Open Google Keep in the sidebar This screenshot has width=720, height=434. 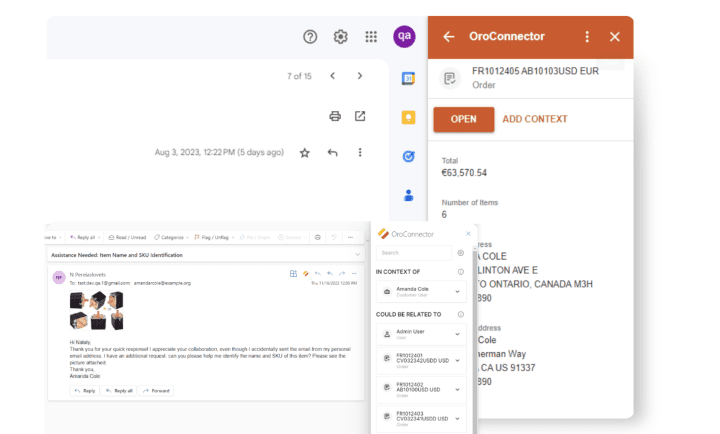point(408,118)
